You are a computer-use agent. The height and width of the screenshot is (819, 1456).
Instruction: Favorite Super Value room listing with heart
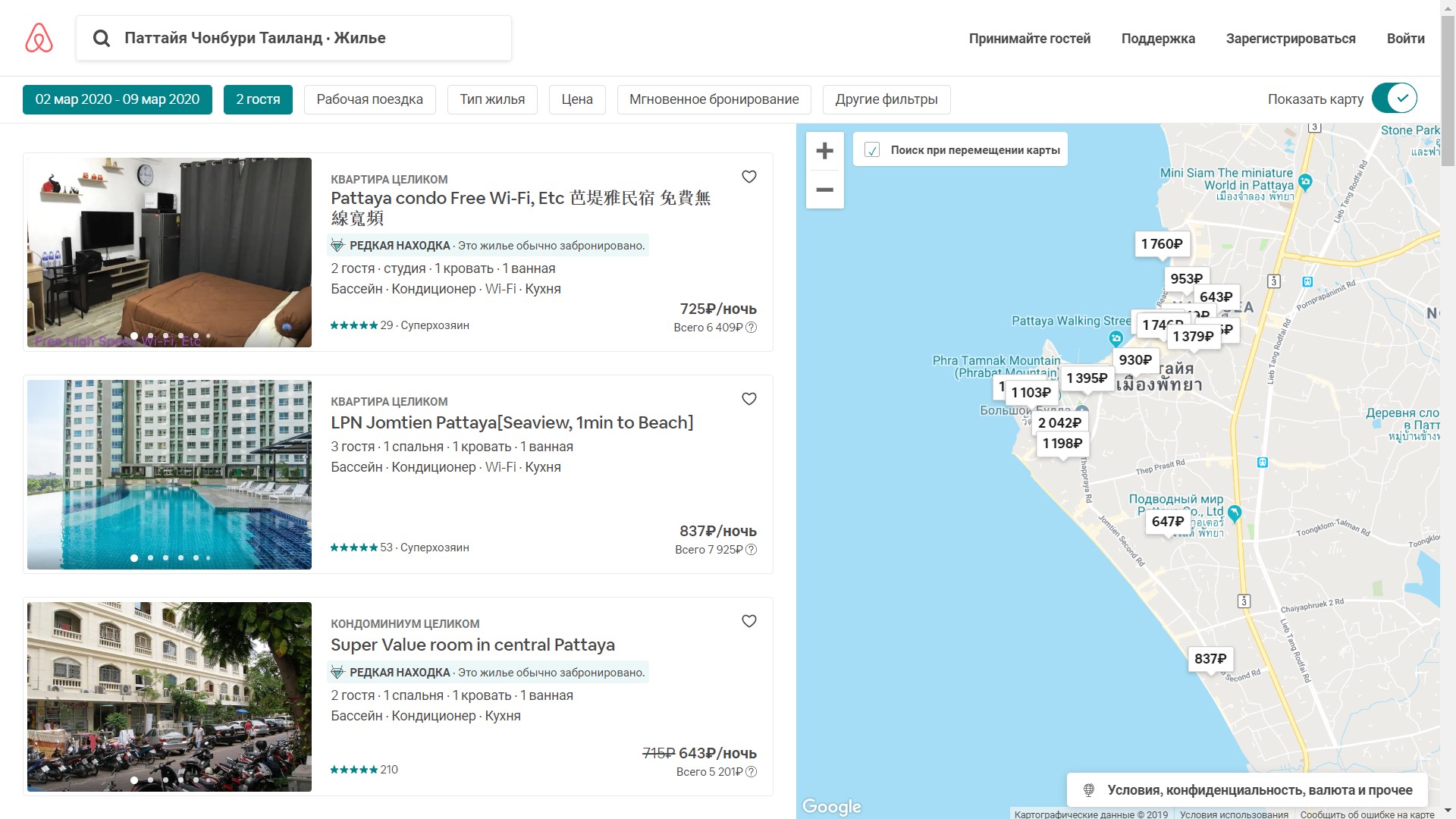click(x=749, y=621)
